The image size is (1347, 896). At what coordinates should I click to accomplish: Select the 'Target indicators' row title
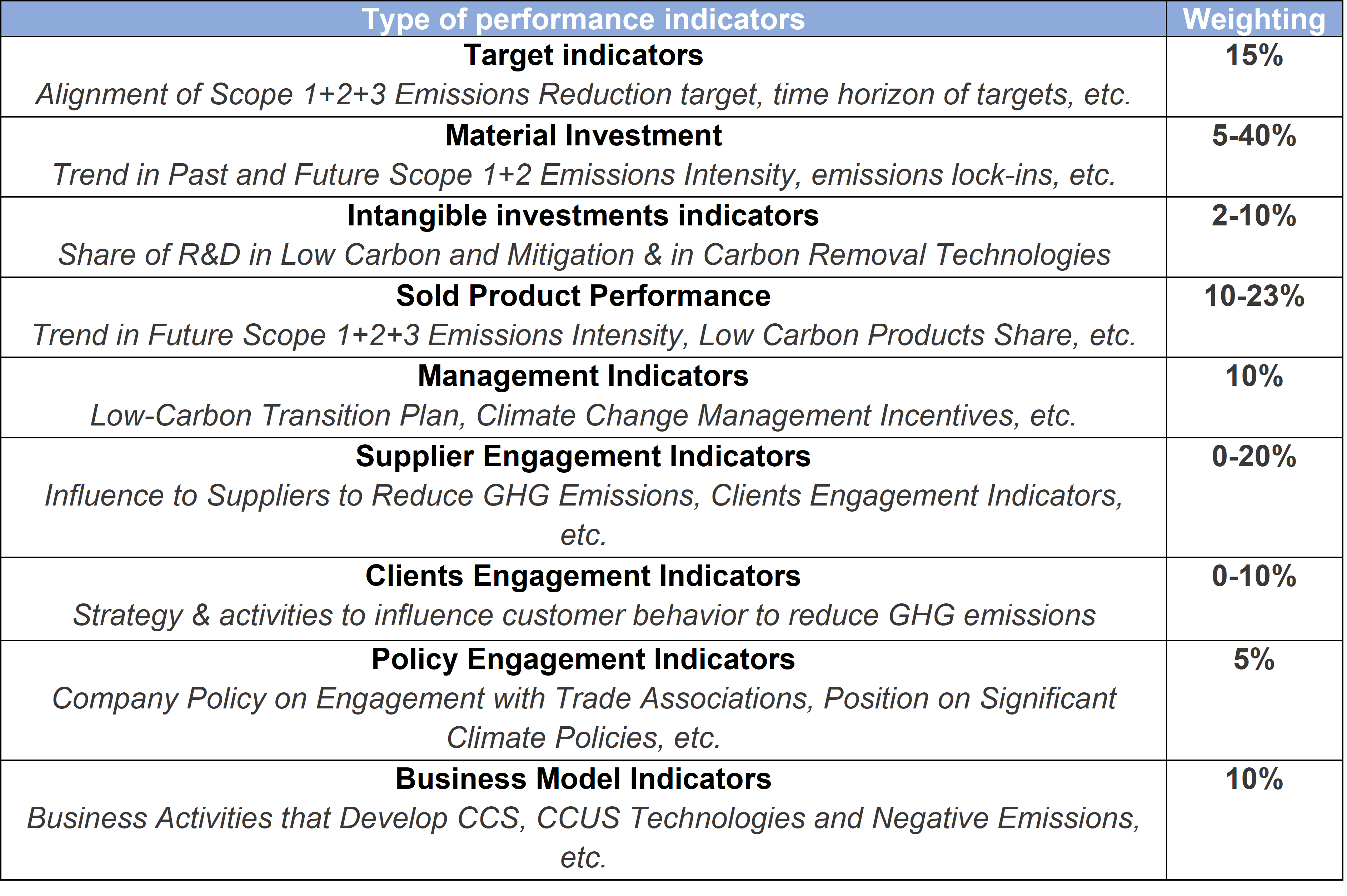click(x=583, y=55)
